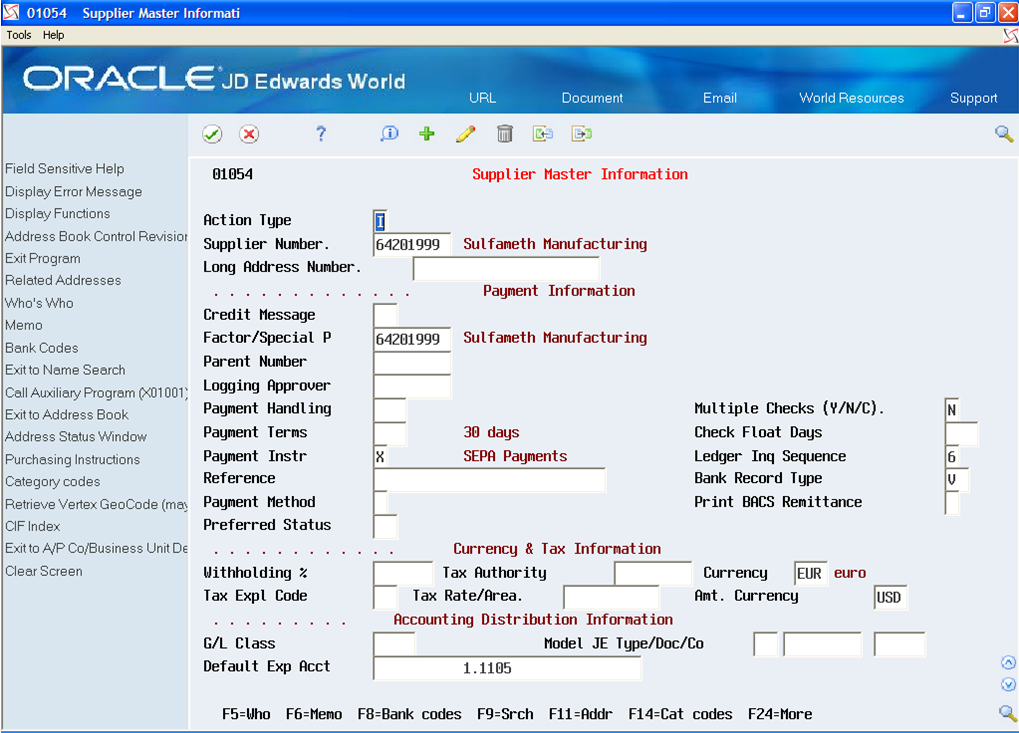Open CIF Index sidebar option
1019x733 pixels.
[32, 527]
